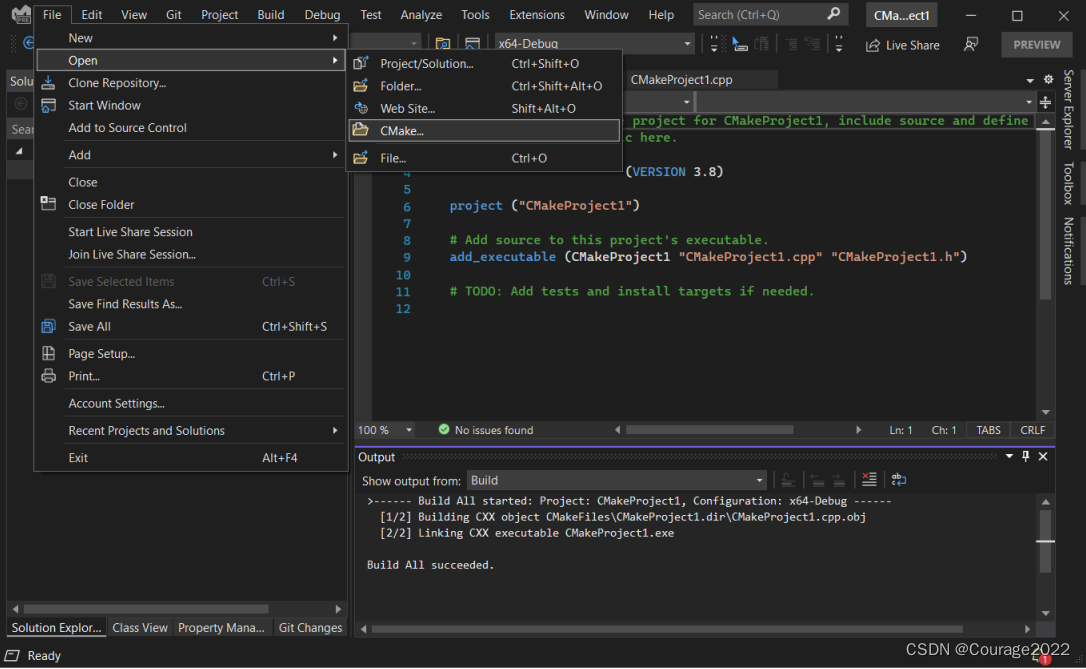The image size is (1086, 669).
Task: Click the PREVIEW button
Action: 1036,45
